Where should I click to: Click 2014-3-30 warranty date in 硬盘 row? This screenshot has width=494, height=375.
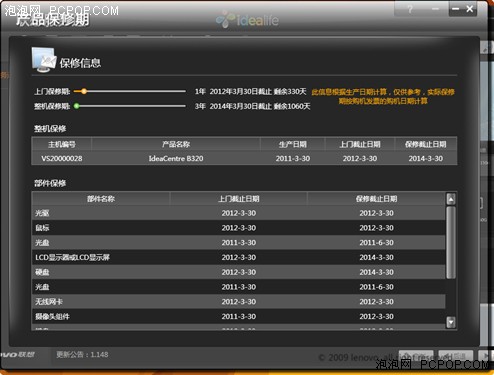click(376, 272)
